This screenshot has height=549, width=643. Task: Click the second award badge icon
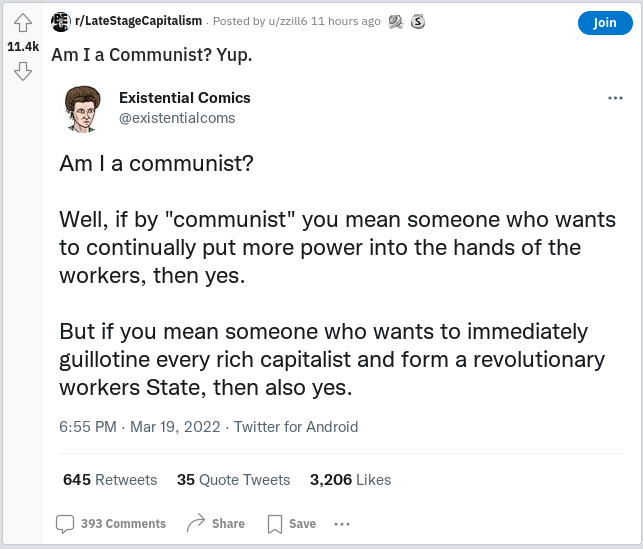[x=418, y=21]
